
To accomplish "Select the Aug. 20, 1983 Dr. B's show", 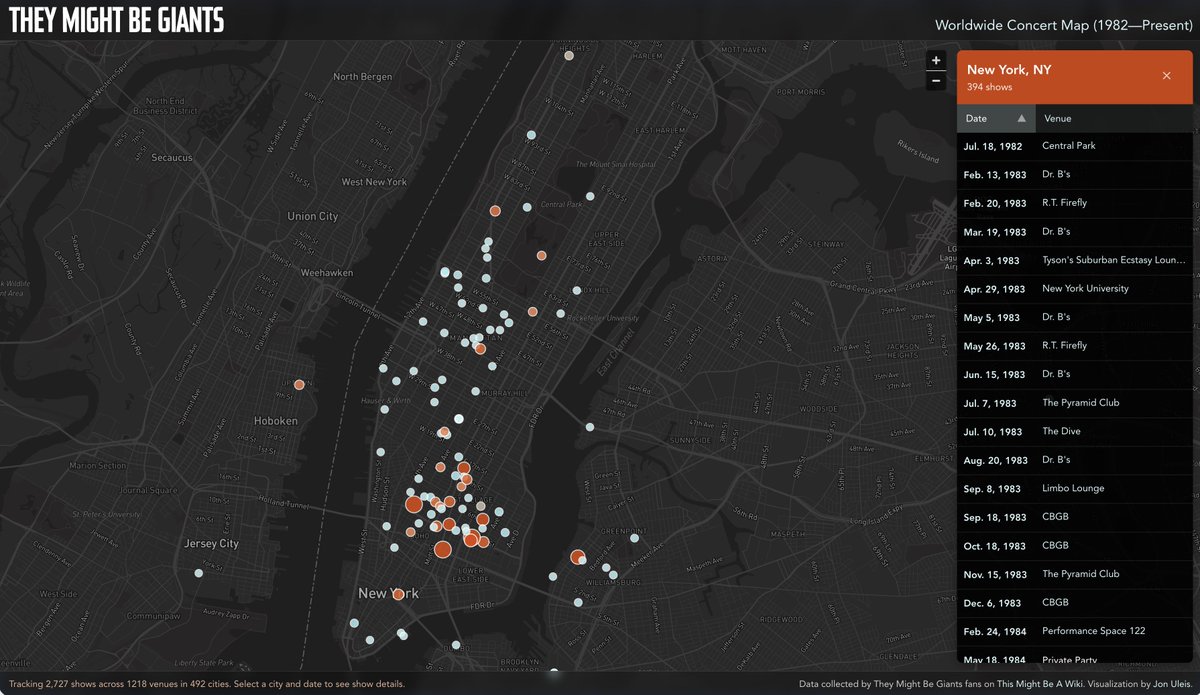I will (x=1075, y=460).
